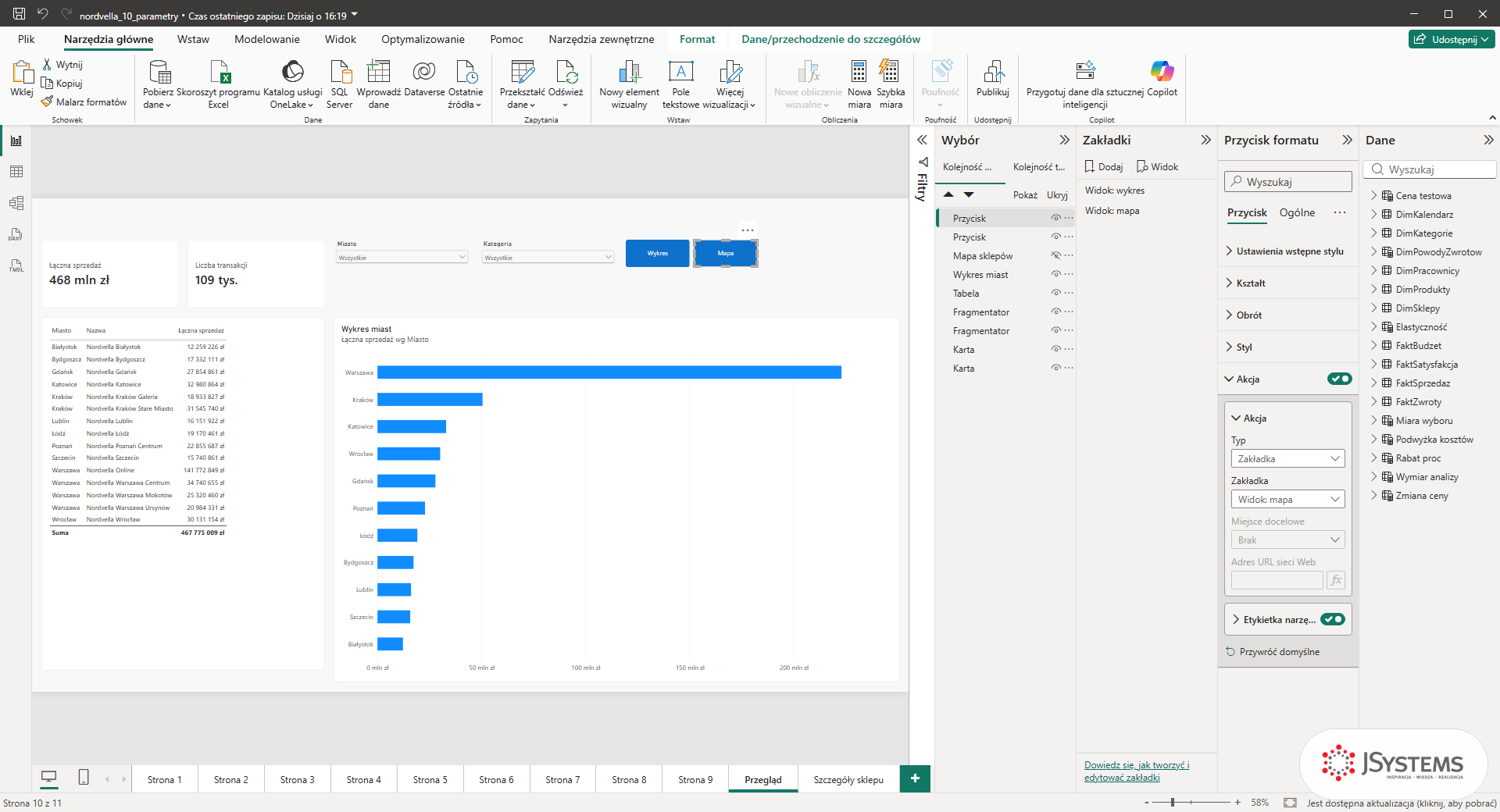The height and width of the screenshot is (812, 1500).
Task: Go to the Szczegóły sklepu page tab
Action: [848, 779]
